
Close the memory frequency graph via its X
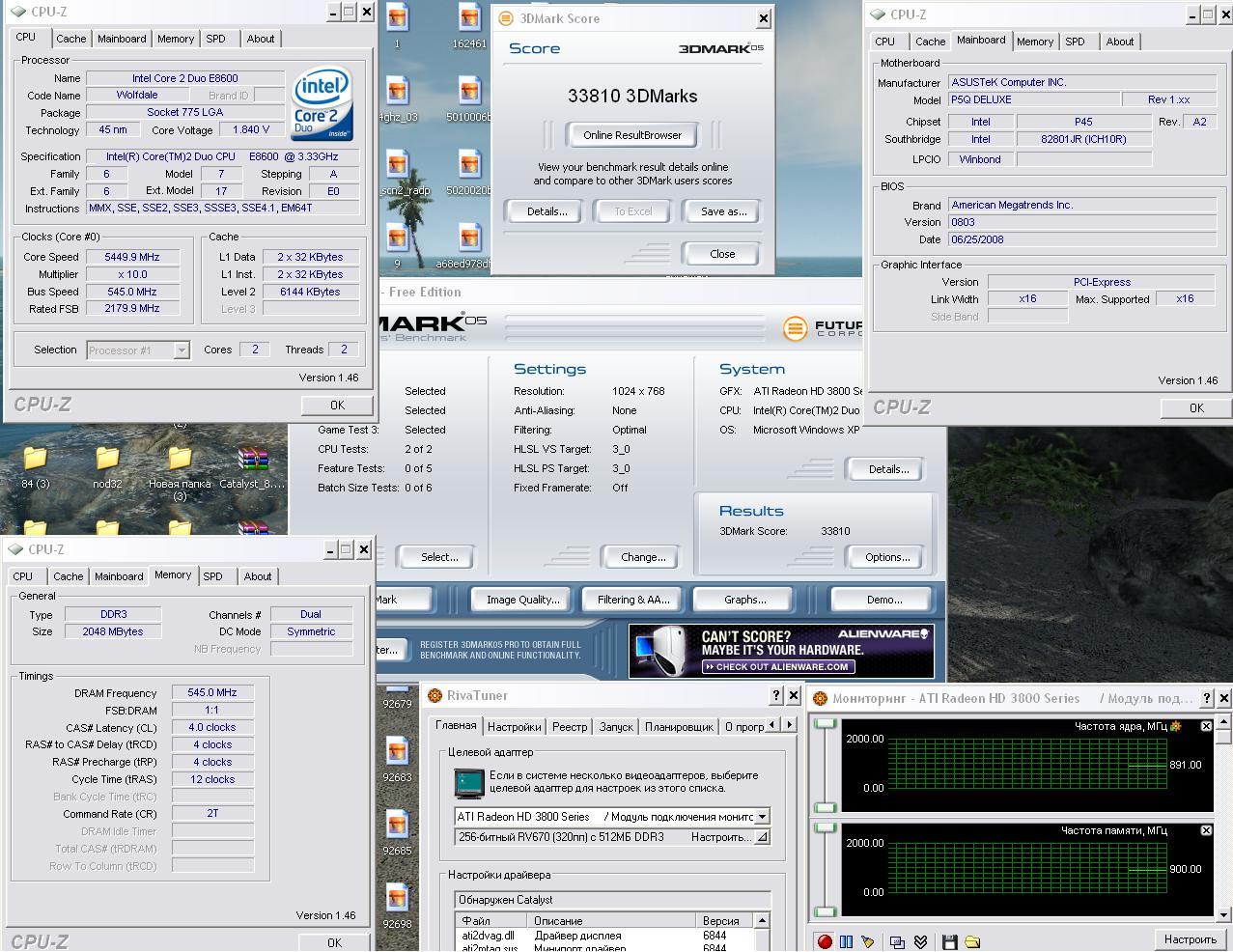[1206, 830]
